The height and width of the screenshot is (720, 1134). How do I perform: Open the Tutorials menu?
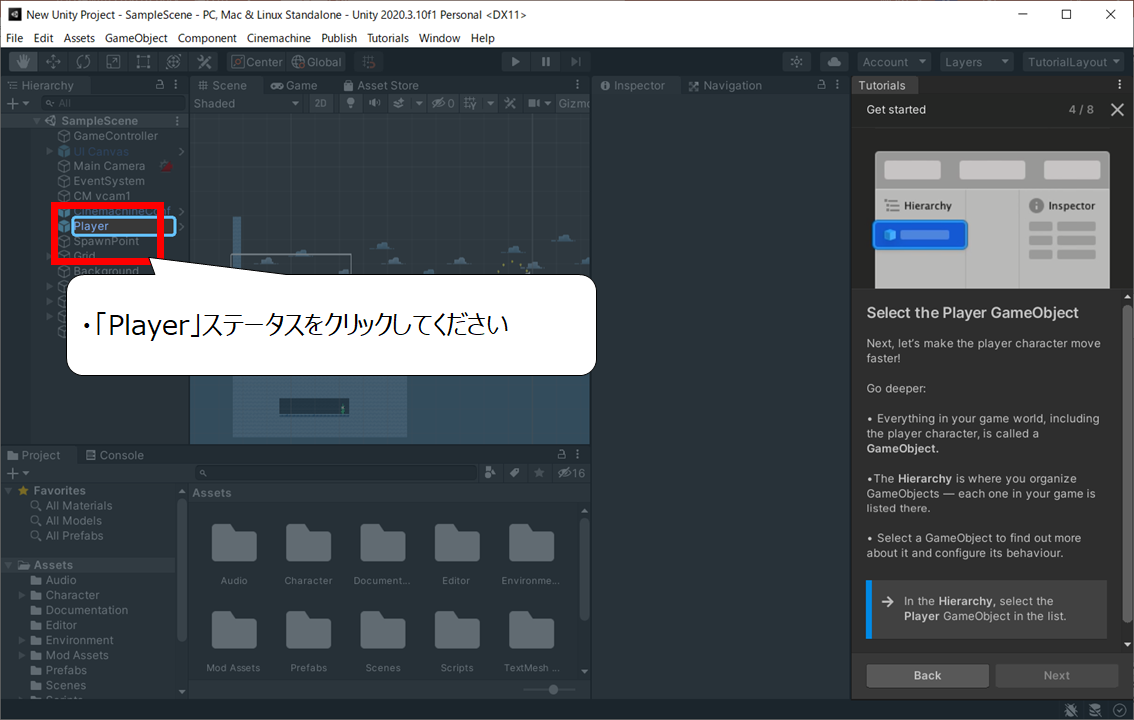coord(388,38)
